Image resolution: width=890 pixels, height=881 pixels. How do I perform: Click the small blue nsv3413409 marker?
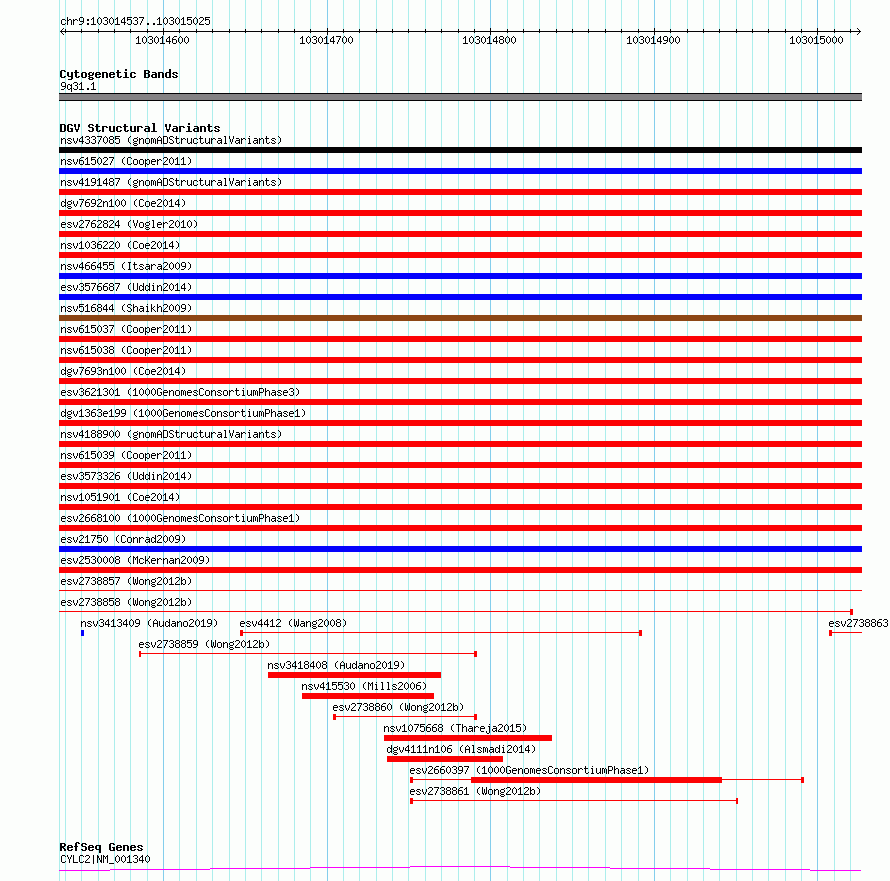82,633
